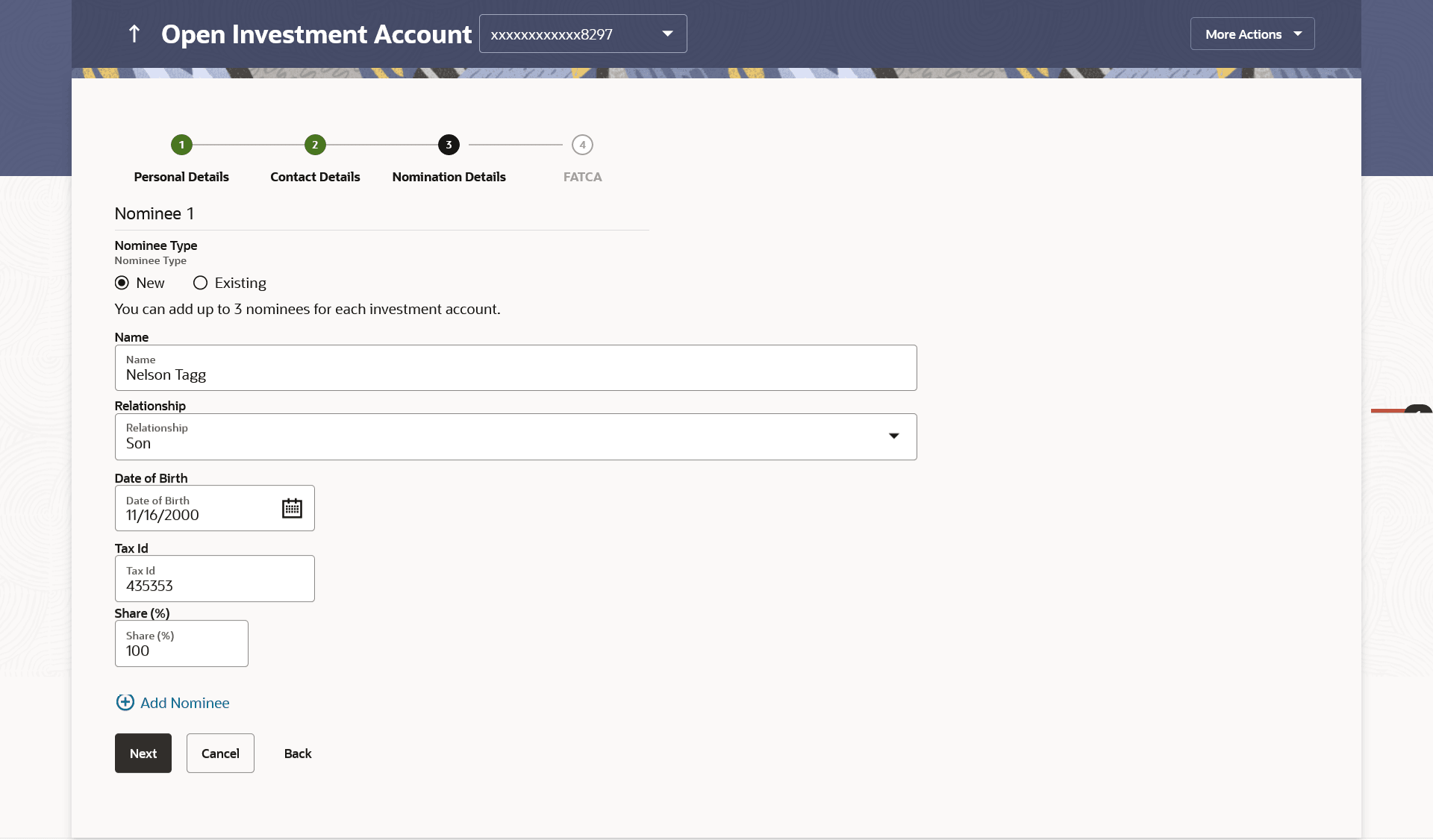Click the up arrow back icon
Image resolution: width=1433 pixels, height=840 pixels.
[x=134, y=34]
